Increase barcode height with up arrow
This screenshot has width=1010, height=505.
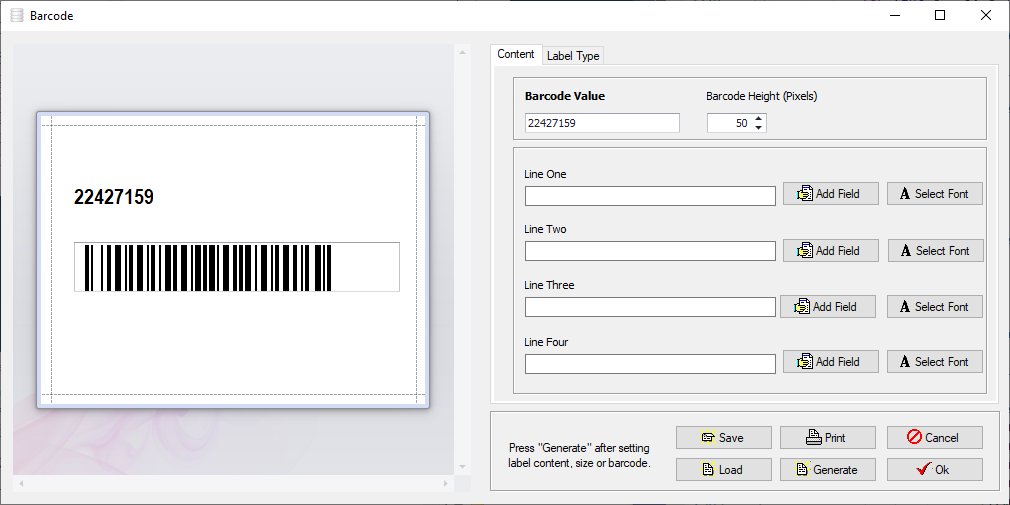759,118
